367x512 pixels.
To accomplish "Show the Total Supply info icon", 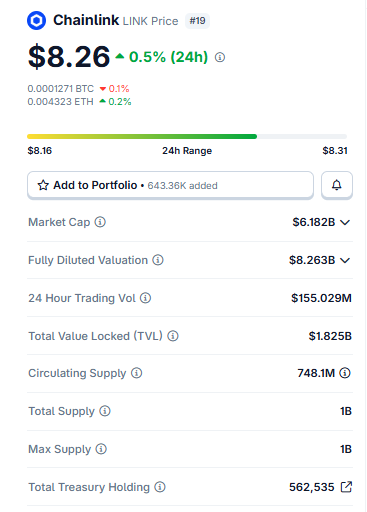I will click(x=105, y=411).
